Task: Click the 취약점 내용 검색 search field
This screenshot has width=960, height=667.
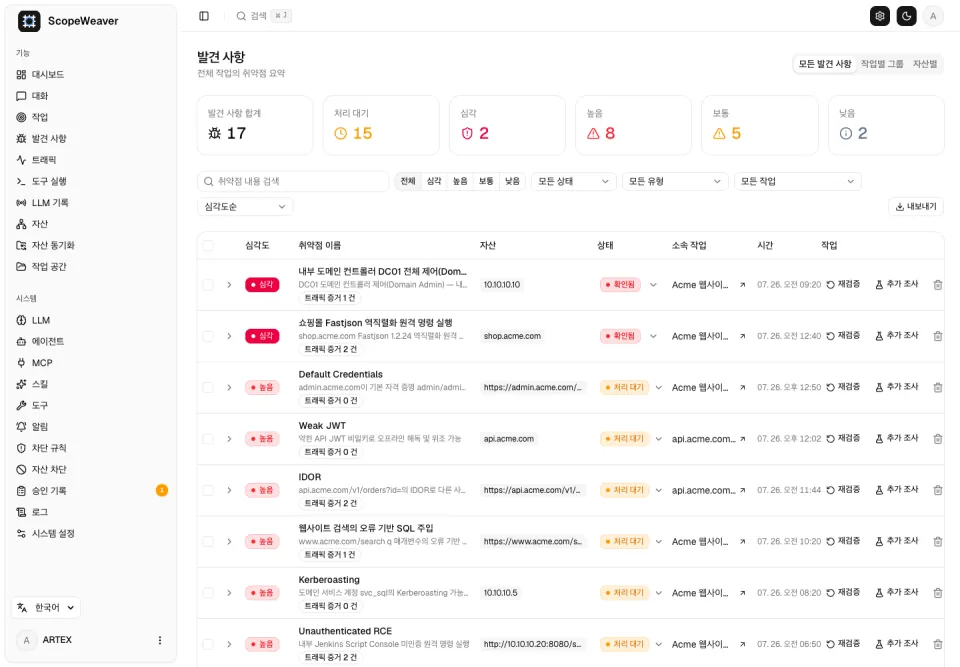Action: click(293, 181)
